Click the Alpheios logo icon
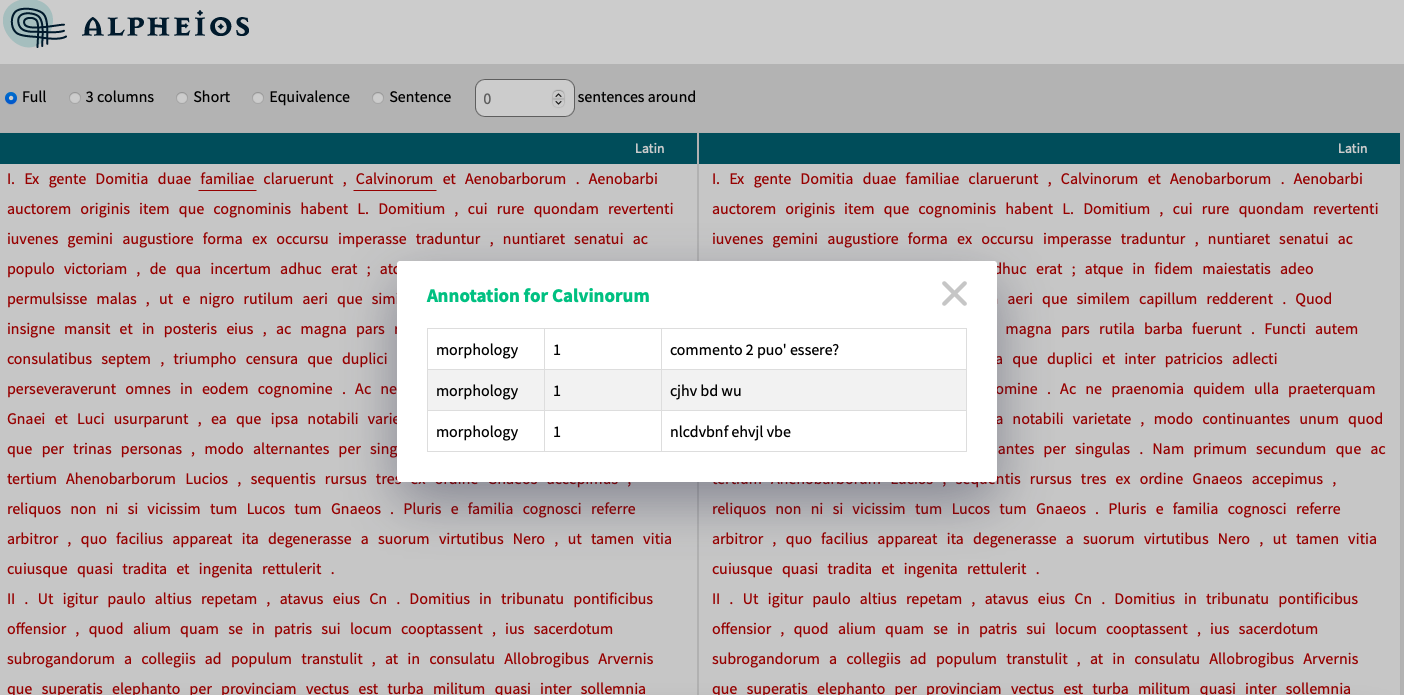The height and width of the screenshot is (695, 1404). 33,27
